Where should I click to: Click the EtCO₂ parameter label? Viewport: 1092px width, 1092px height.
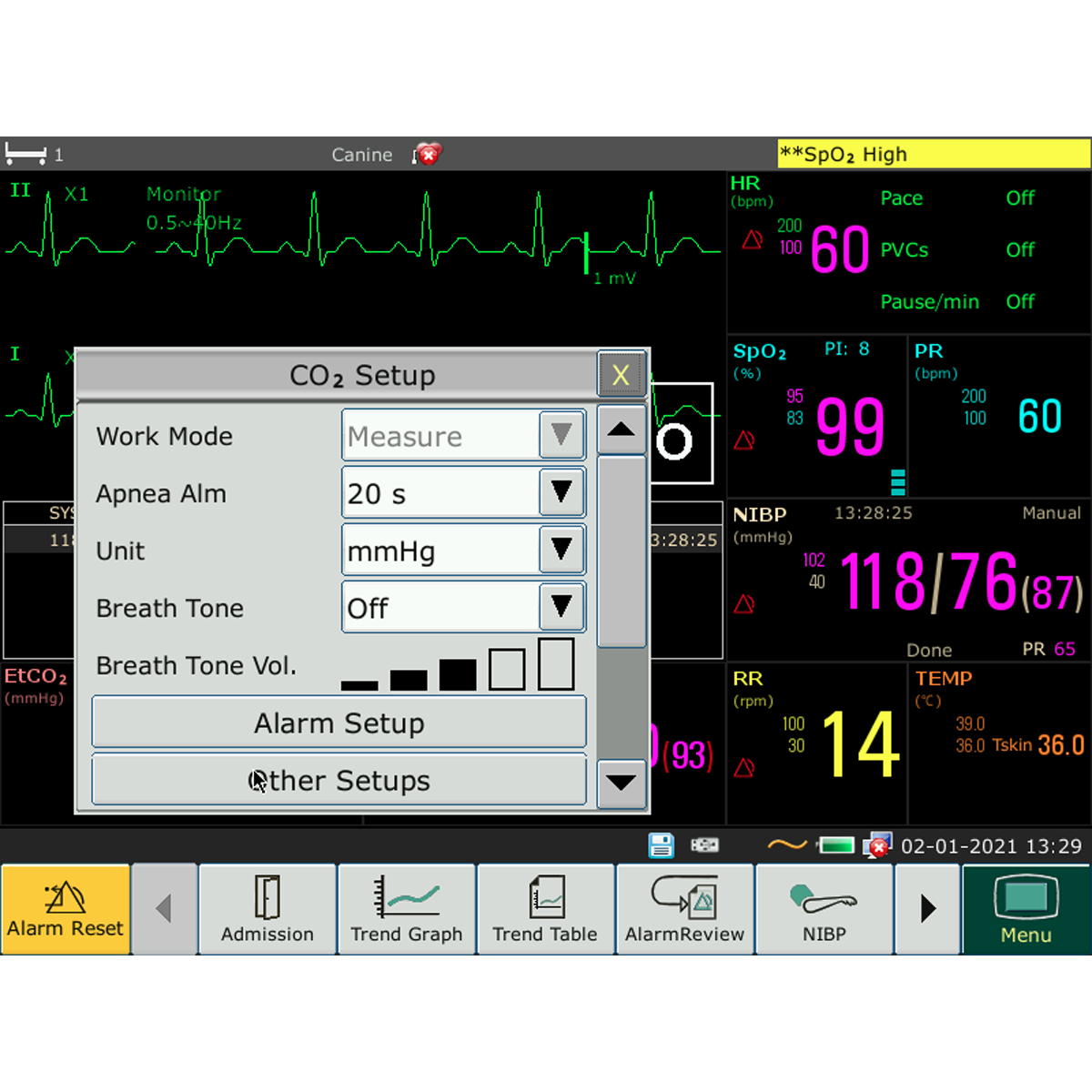(35, 676)
